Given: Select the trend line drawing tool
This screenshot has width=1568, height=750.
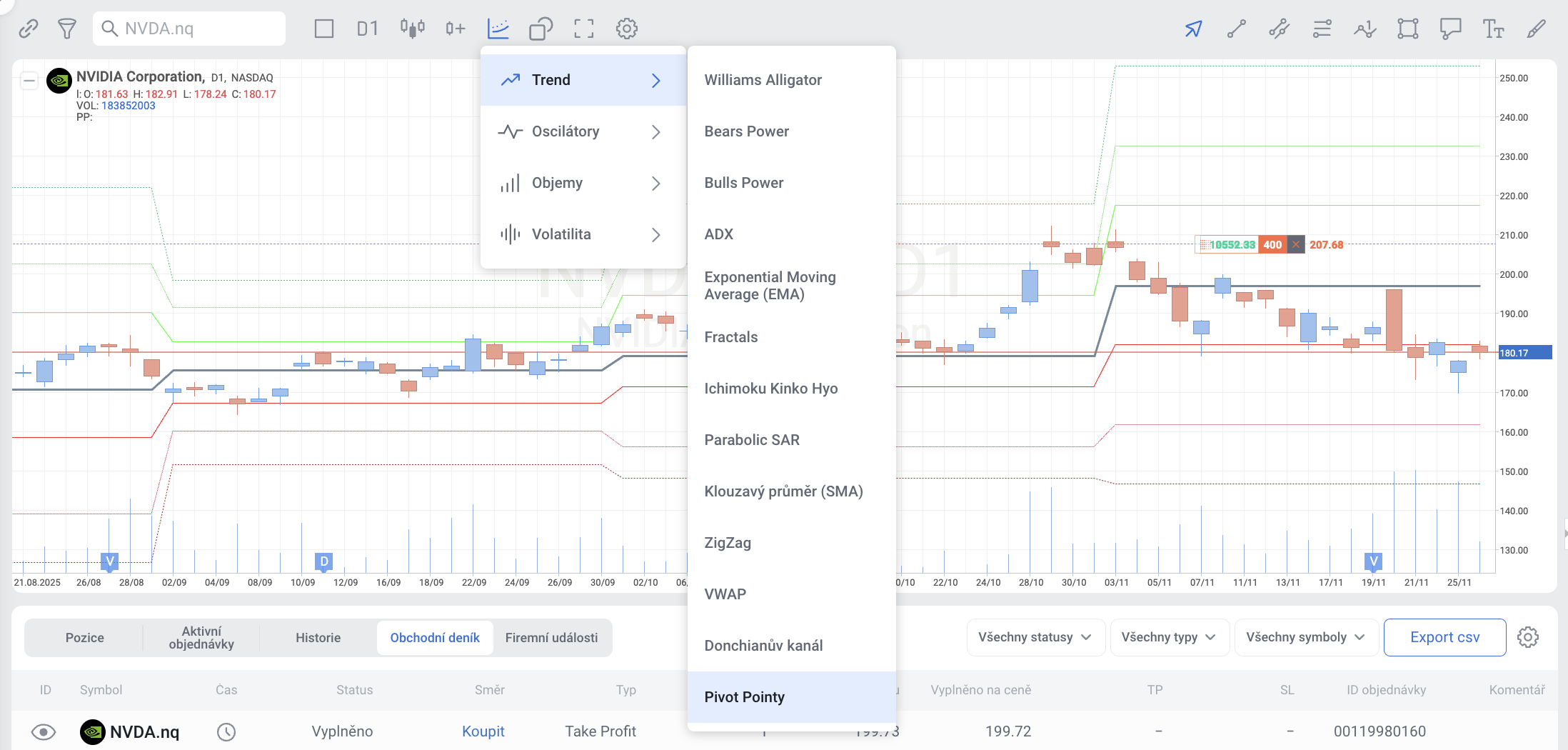Looking at the screenshot, I should [1237, 29].
